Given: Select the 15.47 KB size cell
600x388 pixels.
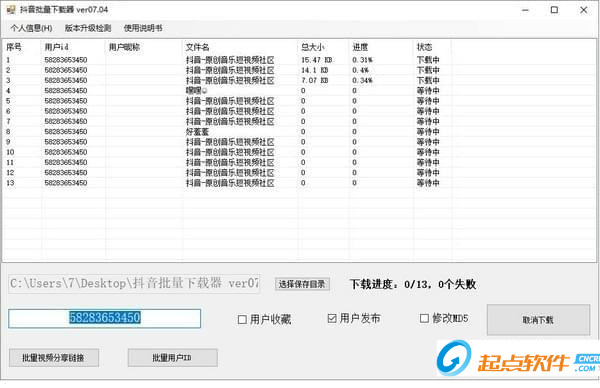Looking at the screenshot, I should click(x=316, y=60).
